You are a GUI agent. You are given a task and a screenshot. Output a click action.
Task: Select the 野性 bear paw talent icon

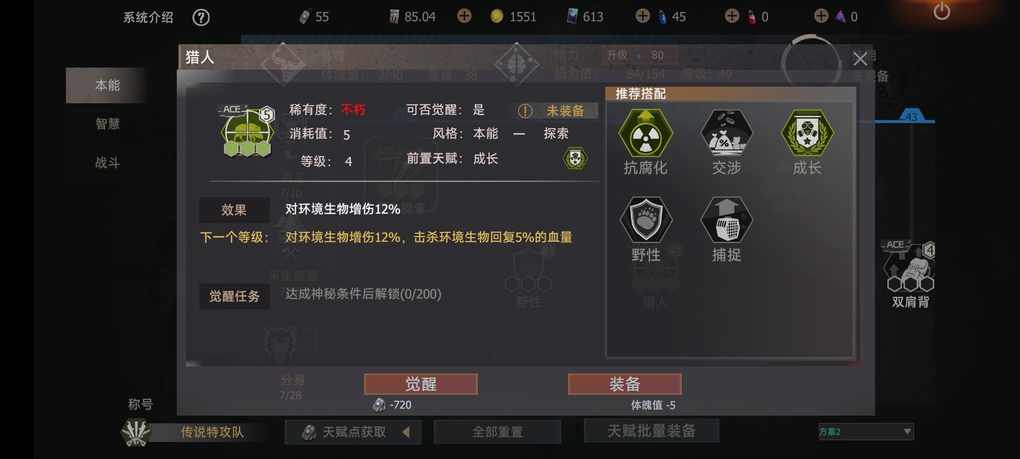tap(645, 220)
